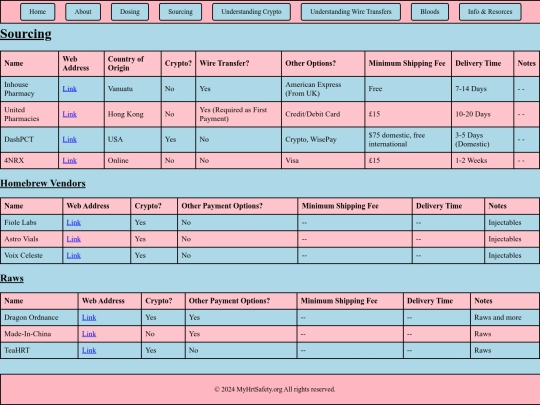Click Other Payment Options? header in Homebrew table
Screen dimensions: 540x405
(238, 206)
